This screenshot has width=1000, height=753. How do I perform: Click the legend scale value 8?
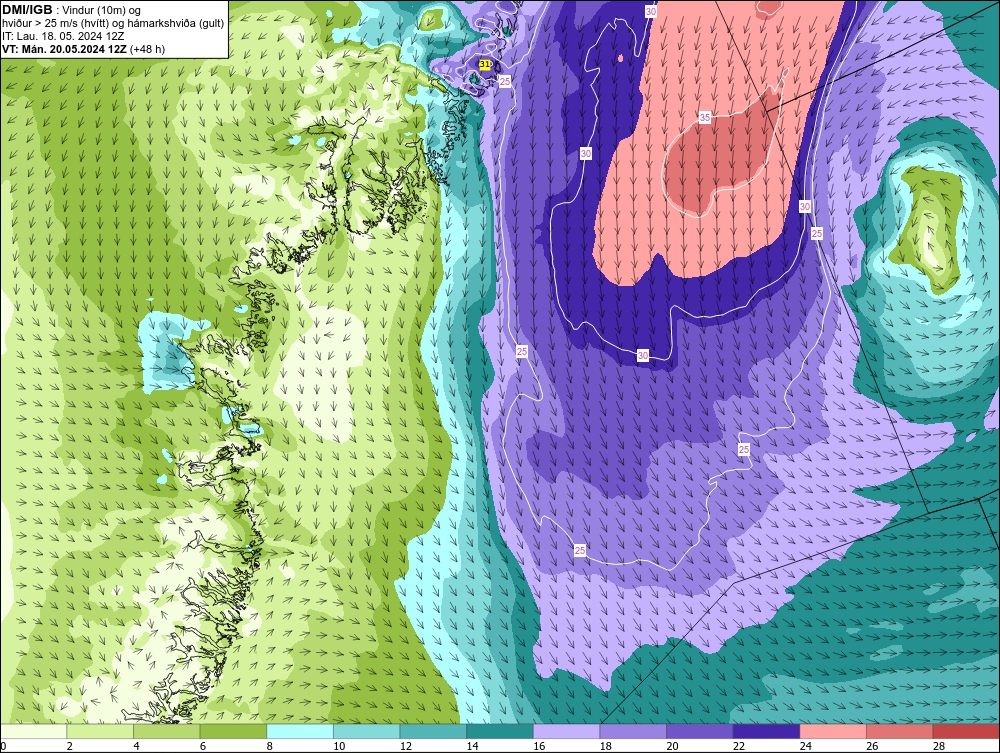pyautogui.click(x=270, y=746)
